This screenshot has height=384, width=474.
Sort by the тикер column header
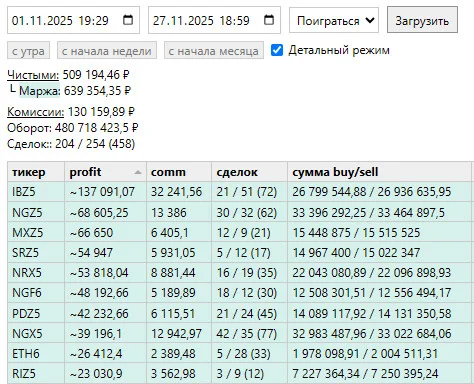tap(36, 172)
